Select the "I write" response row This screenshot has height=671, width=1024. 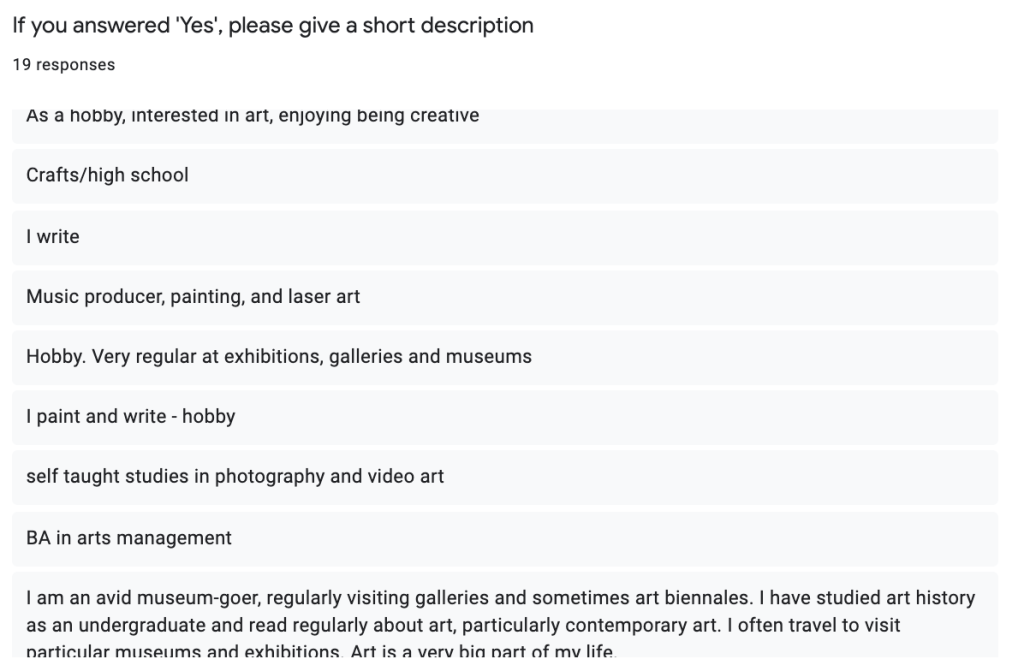coord(52,237)
